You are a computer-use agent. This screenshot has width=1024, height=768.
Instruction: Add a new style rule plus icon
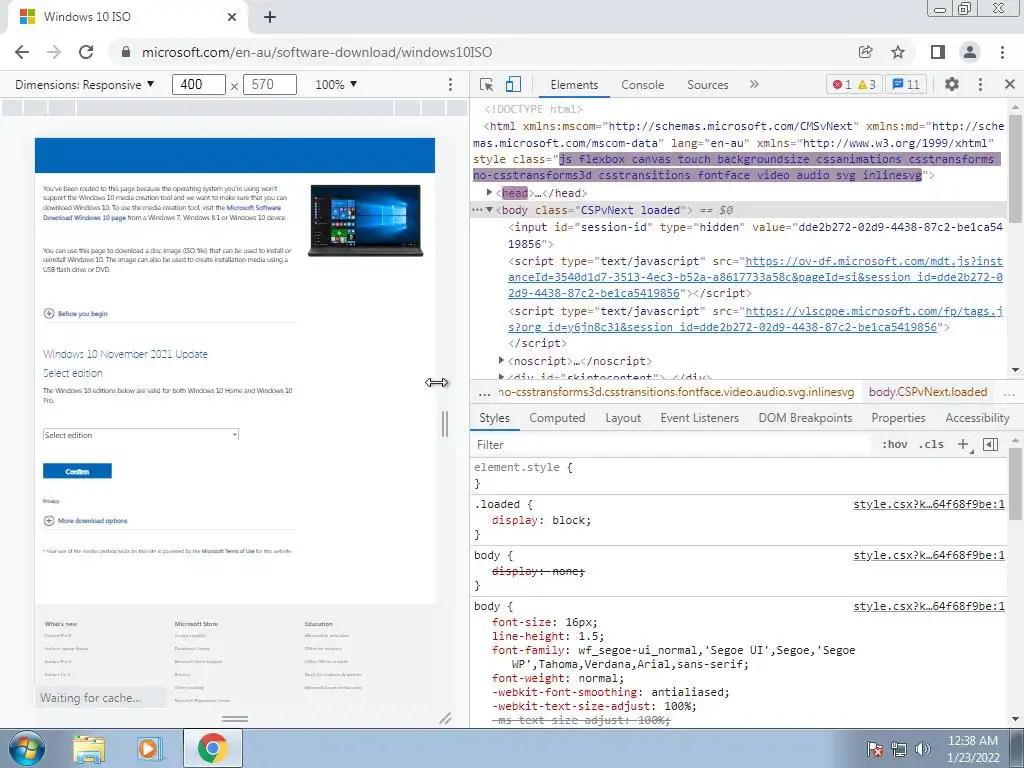(963, 445)
